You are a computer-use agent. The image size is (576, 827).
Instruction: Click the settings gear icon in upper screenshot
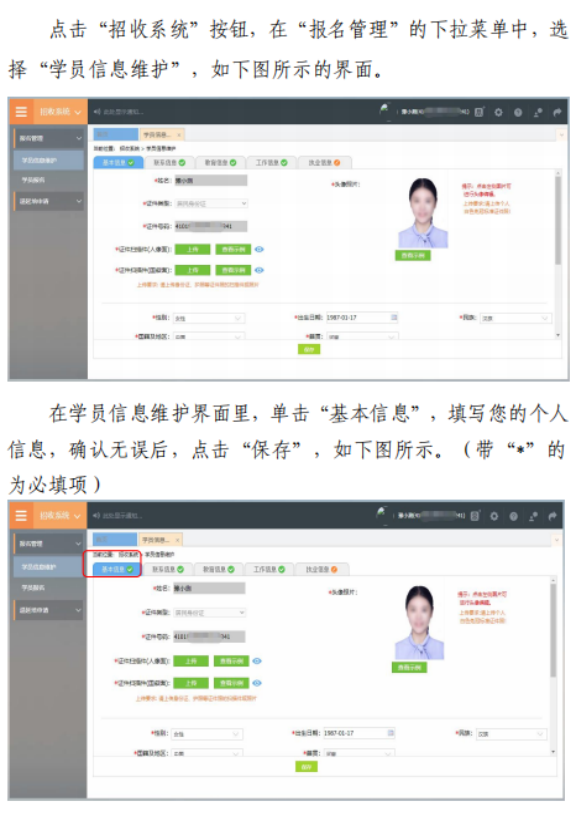[498, 112]
